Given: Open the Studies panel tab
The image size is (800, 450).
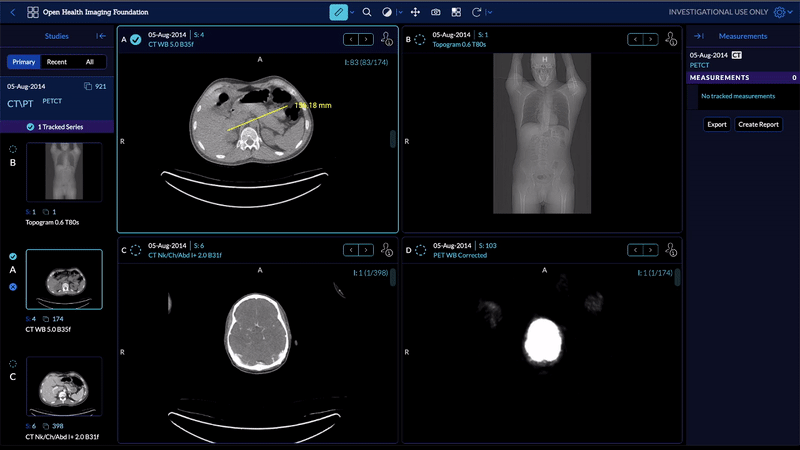Looking at the screenshot, I should tap(57, 36).
